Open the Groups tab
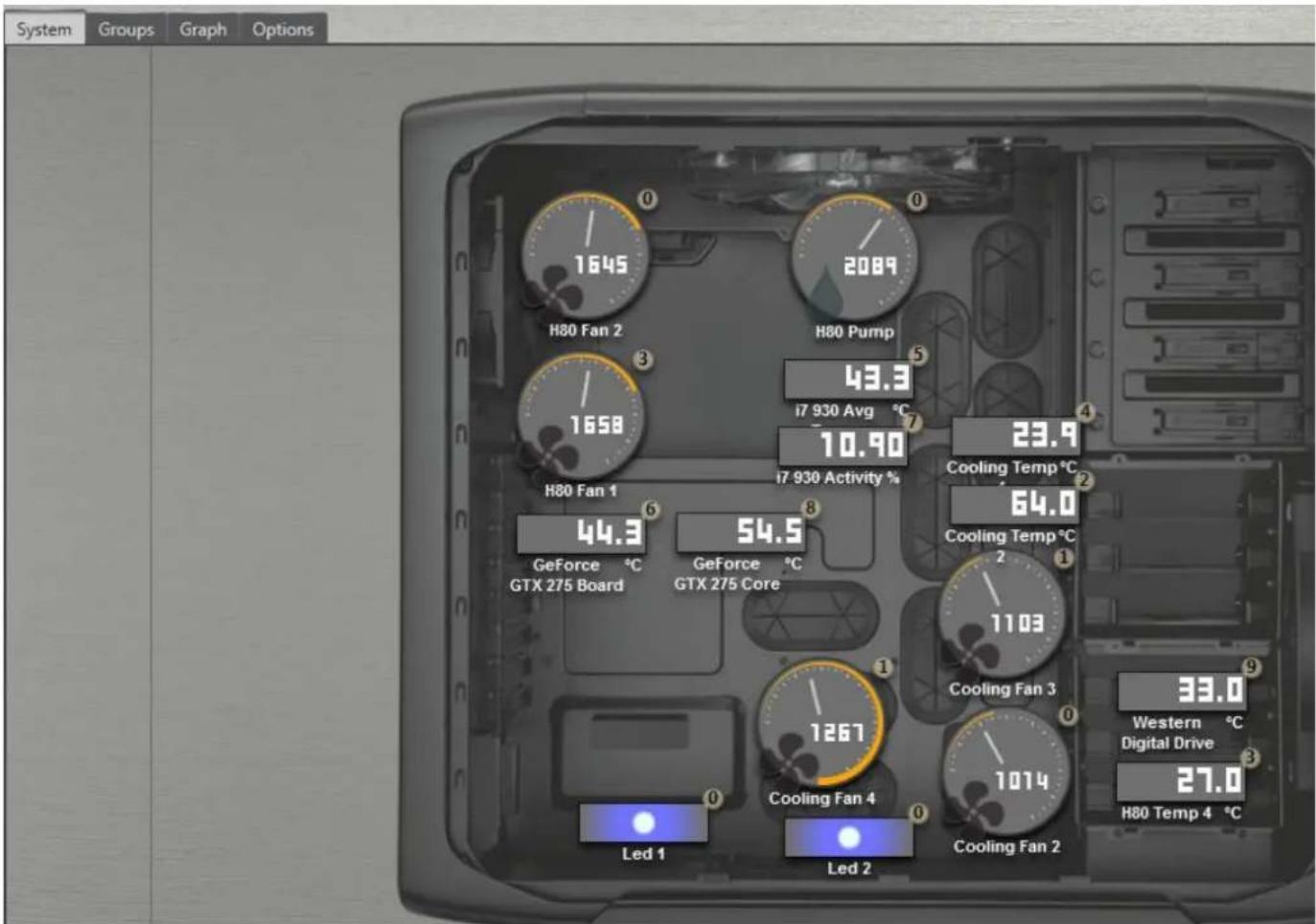This screenshot has height=924, width=1316. point(126,29)
